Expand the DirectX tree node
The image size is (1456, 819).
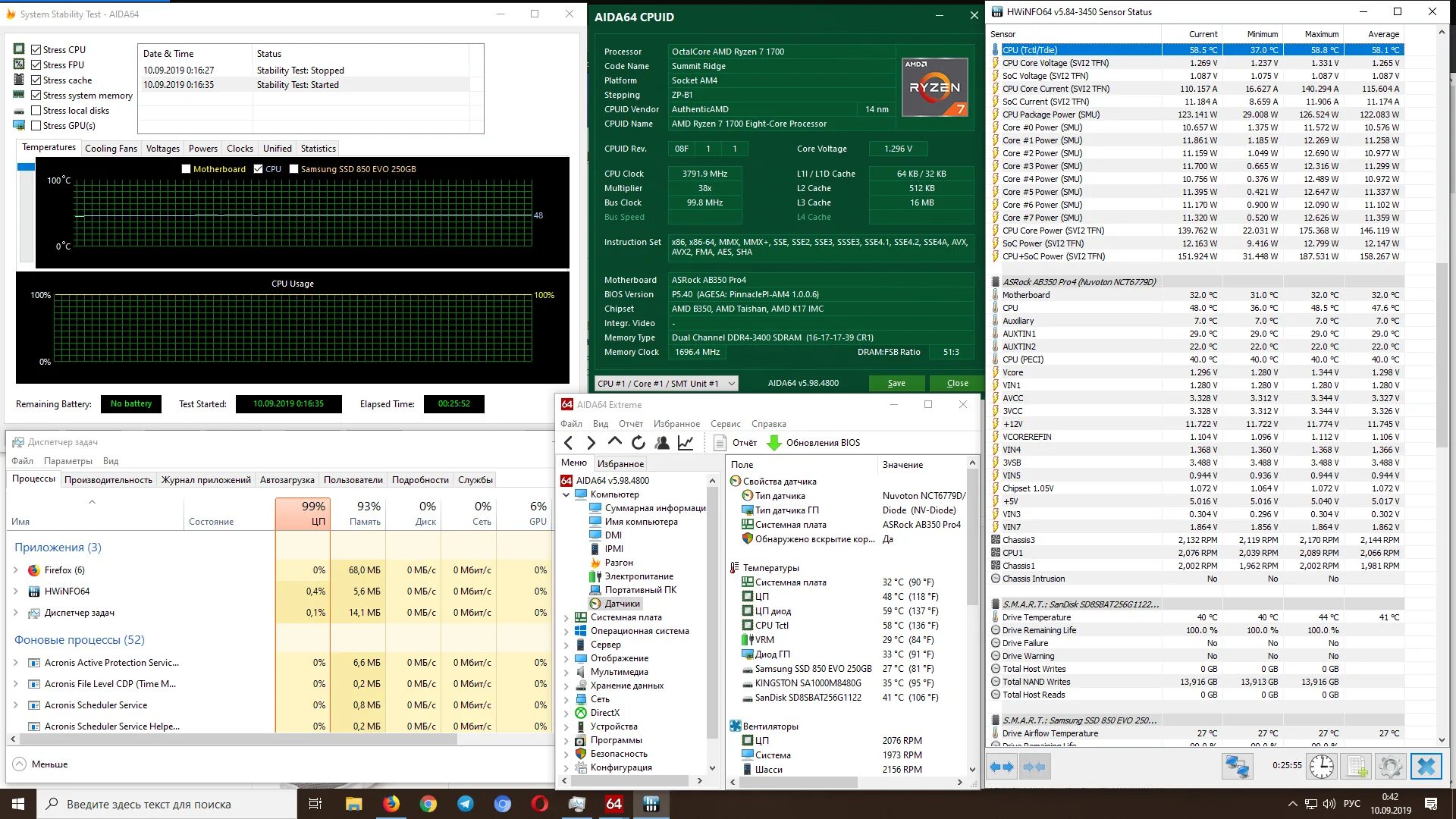pos(566,713)
